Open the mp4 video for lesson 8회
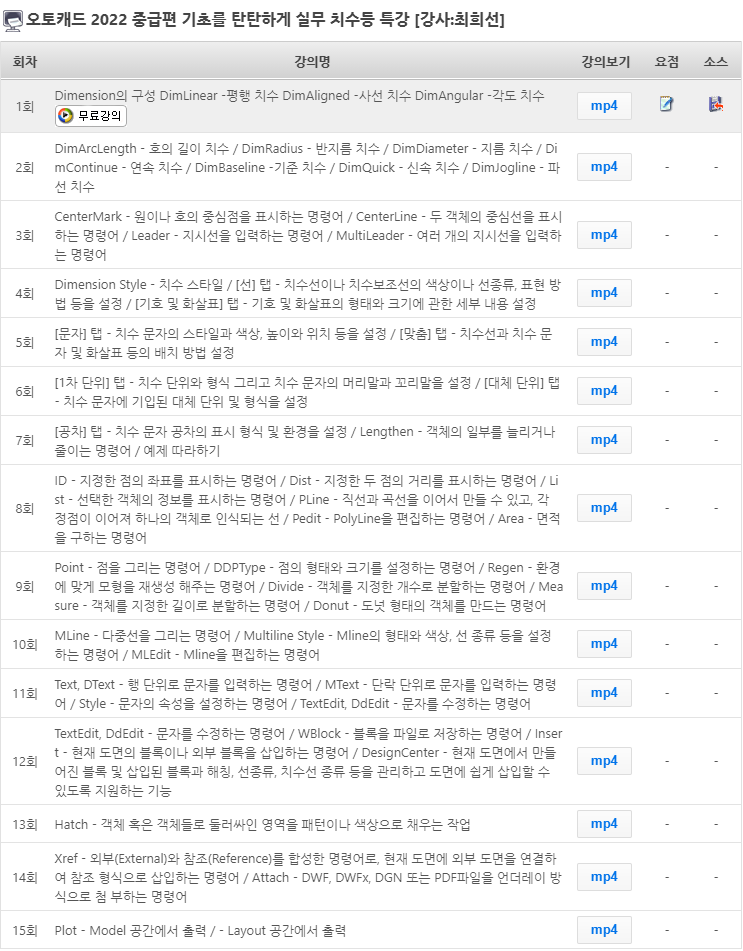 click(x=604, y=508)
